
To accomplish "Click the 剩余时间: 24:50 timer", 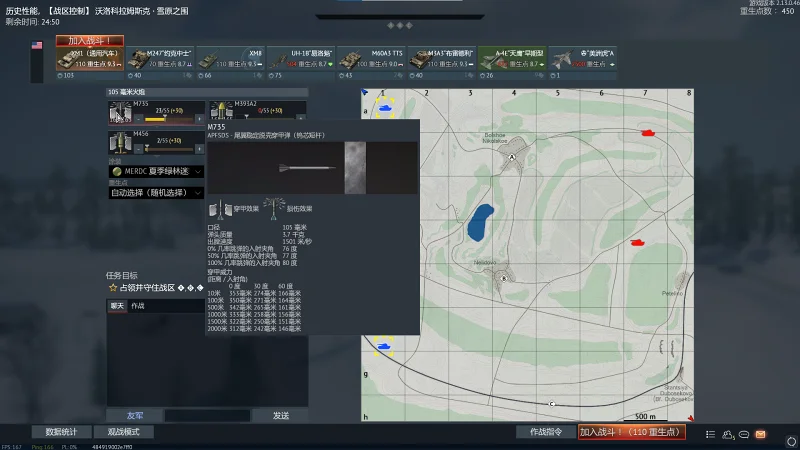I will [x=32, y=22].
